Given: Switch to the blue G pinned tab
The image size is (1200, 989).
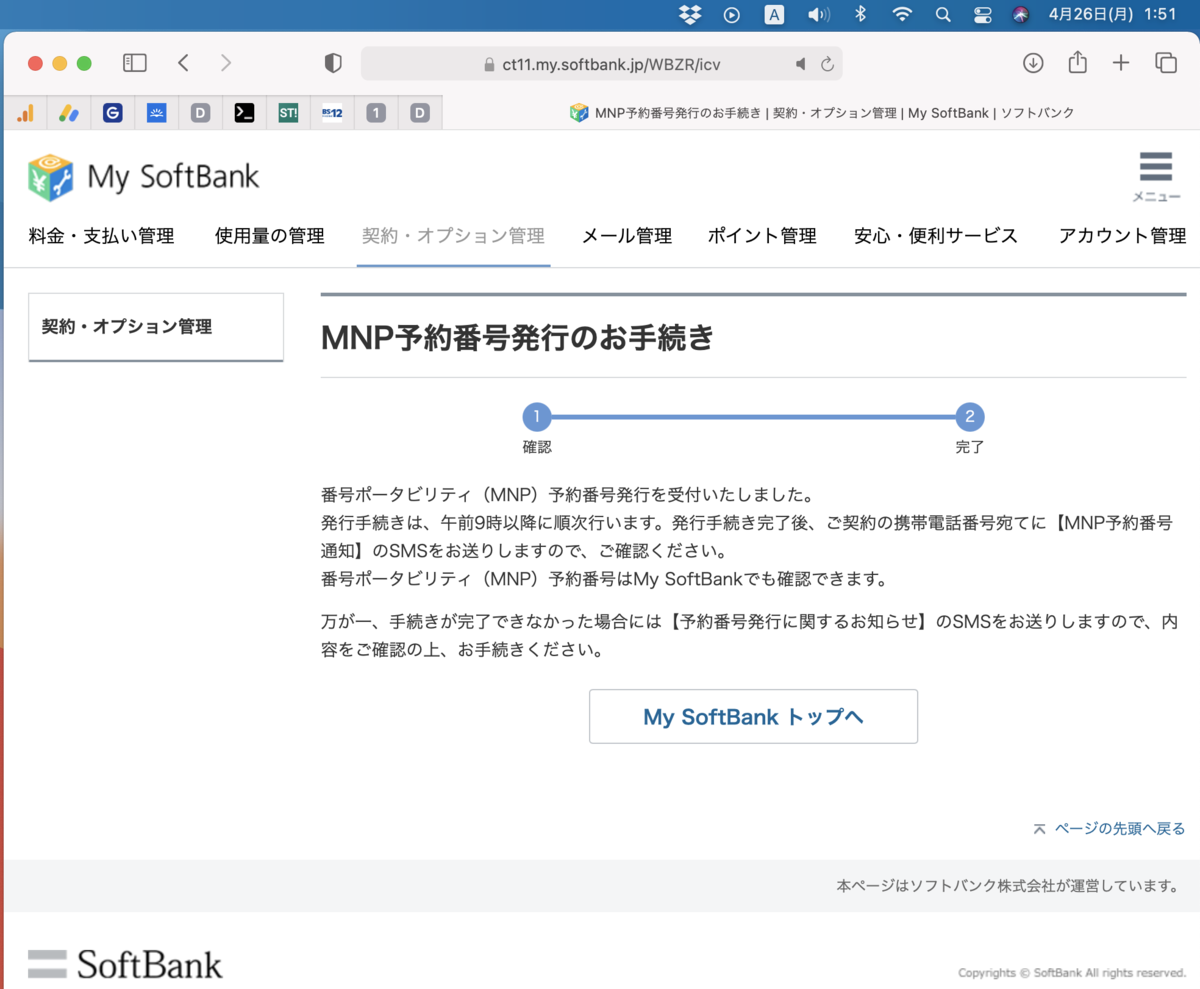Looking at the screenshot, I should pyautogui.click(x=113, y=113).
